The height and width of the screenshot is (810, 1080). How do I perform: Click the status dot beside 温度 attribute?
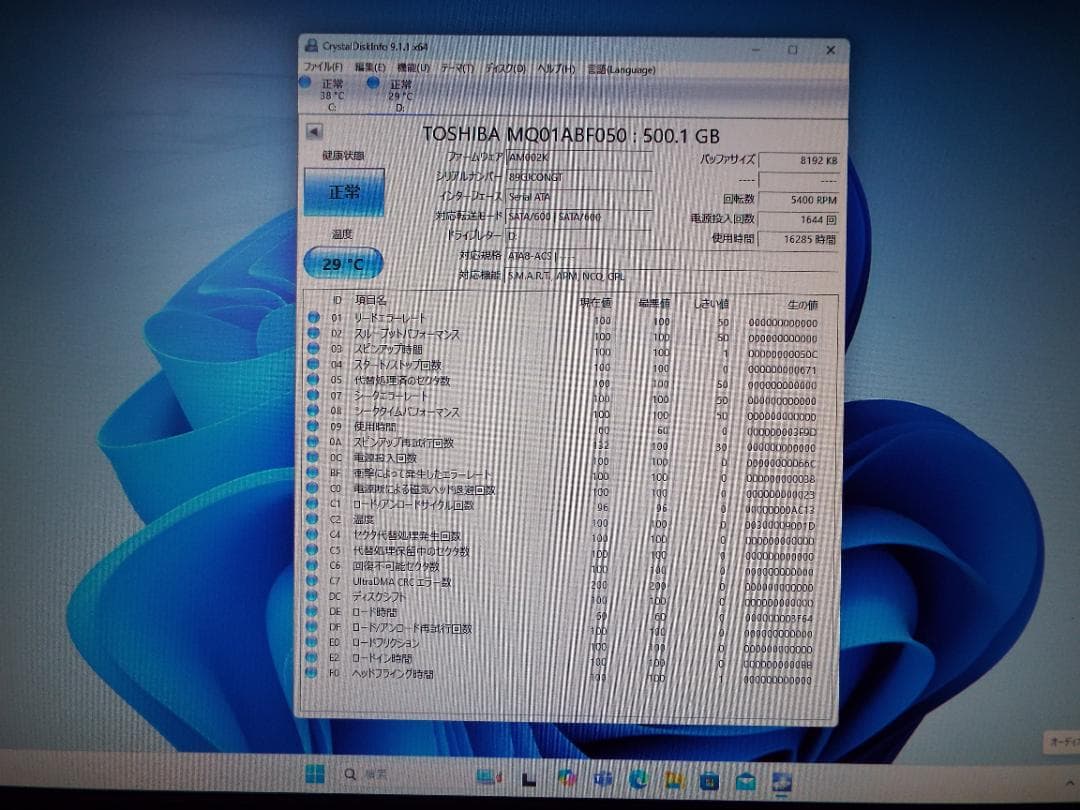pos(313,521)
